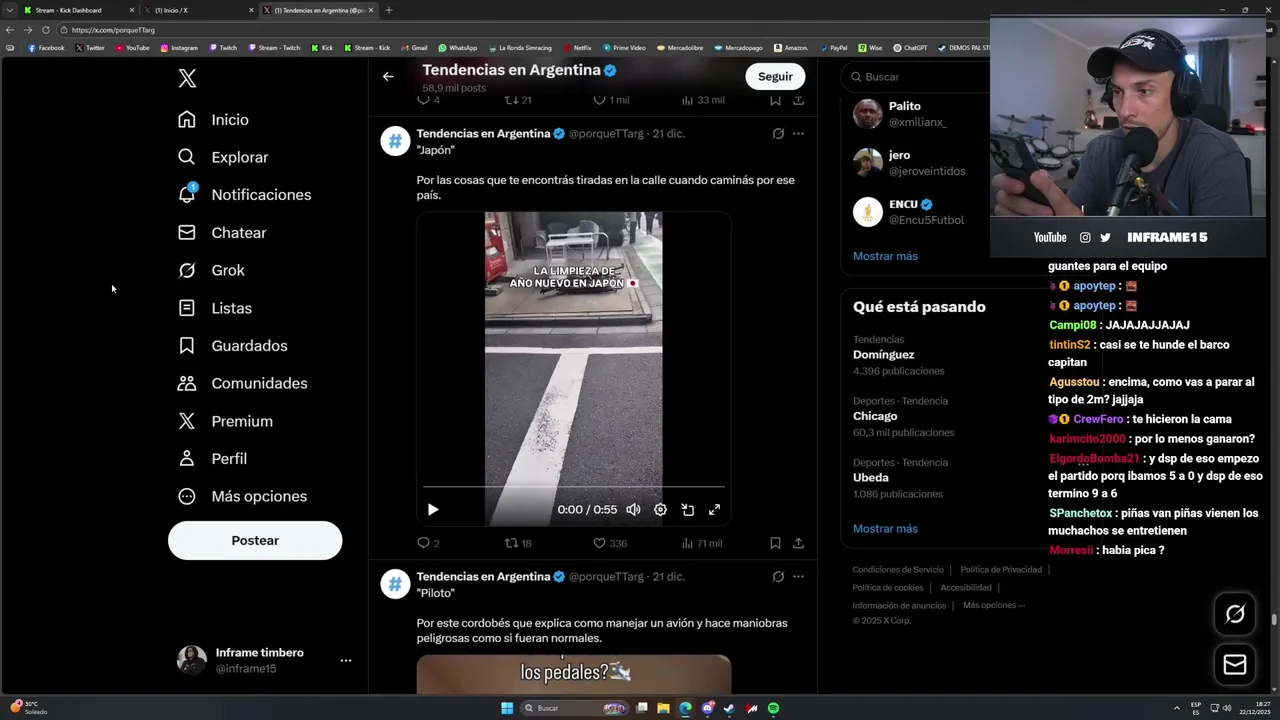Open the Netflix bookmark
Screen dimensions: 1280x720
(577, 47)
